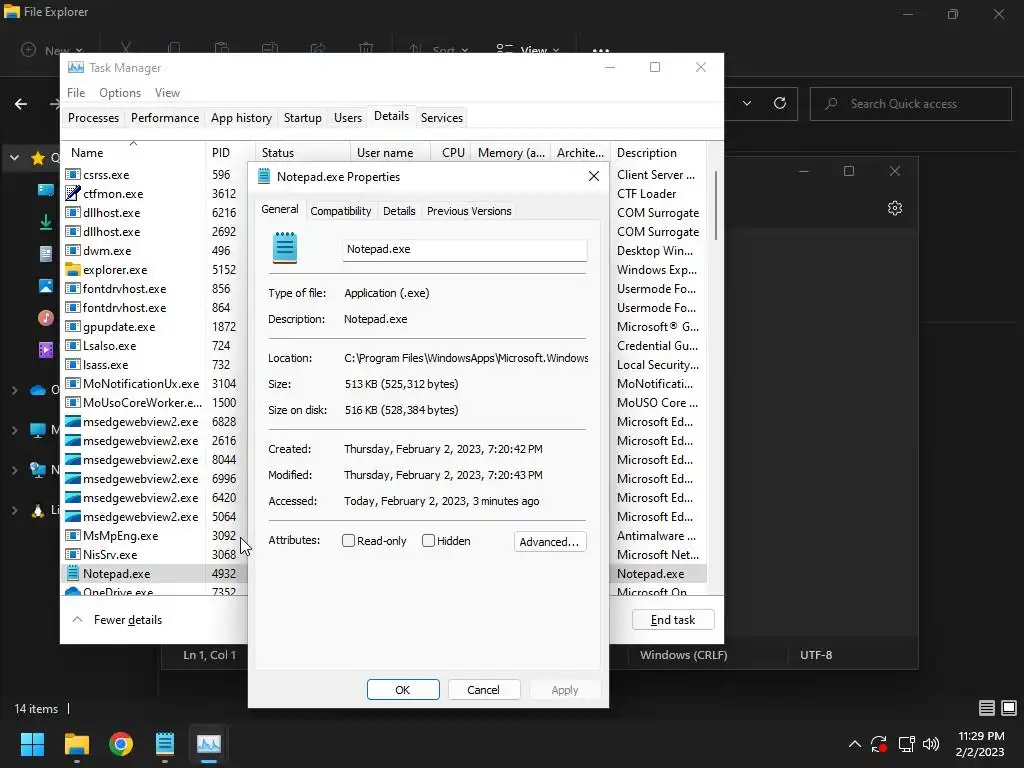Show hidden system tray icons

pos(854,744)
